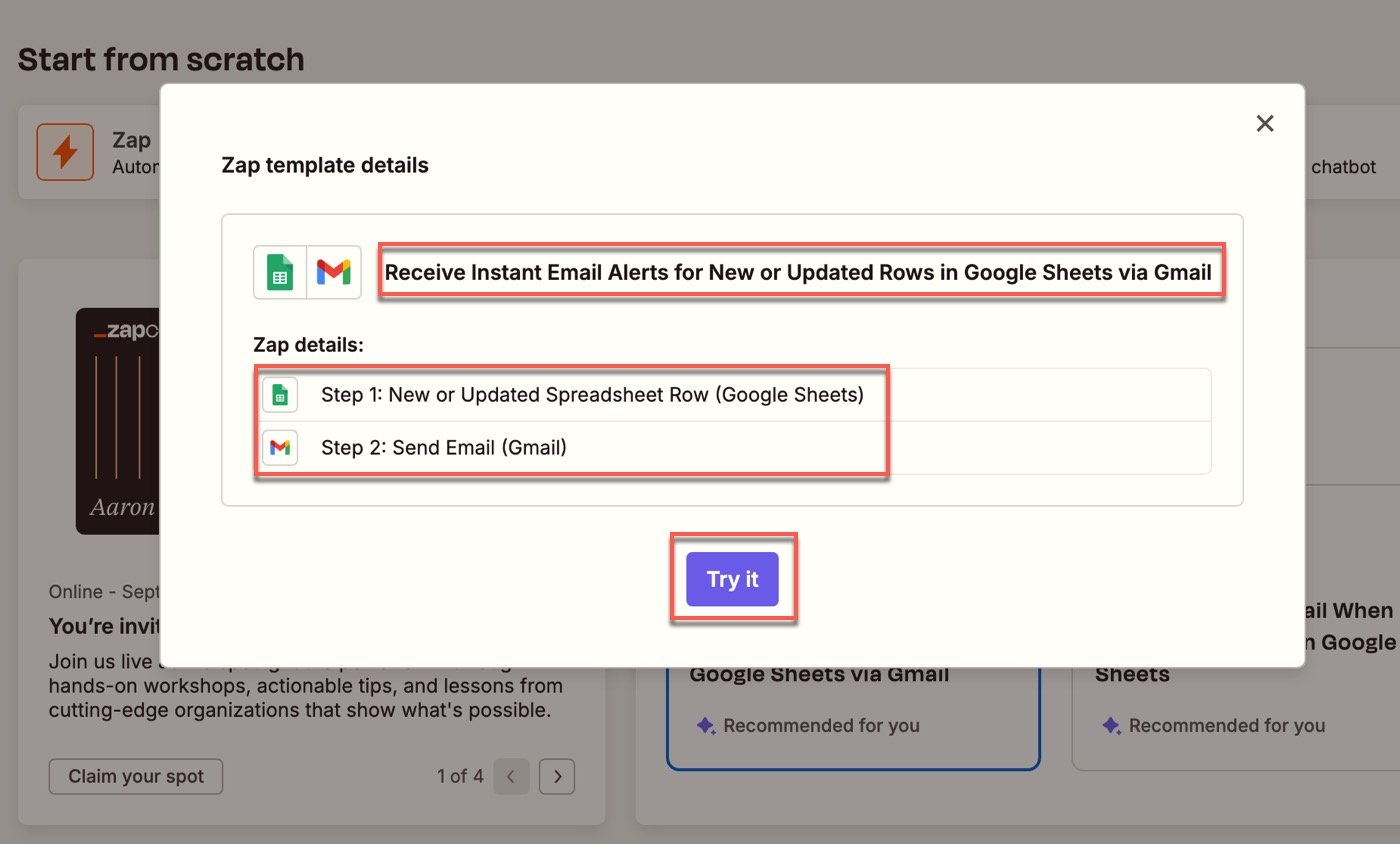1400x844 pixels.
Task: Click the Zap template details heading
Action: (x=325, y=165)
